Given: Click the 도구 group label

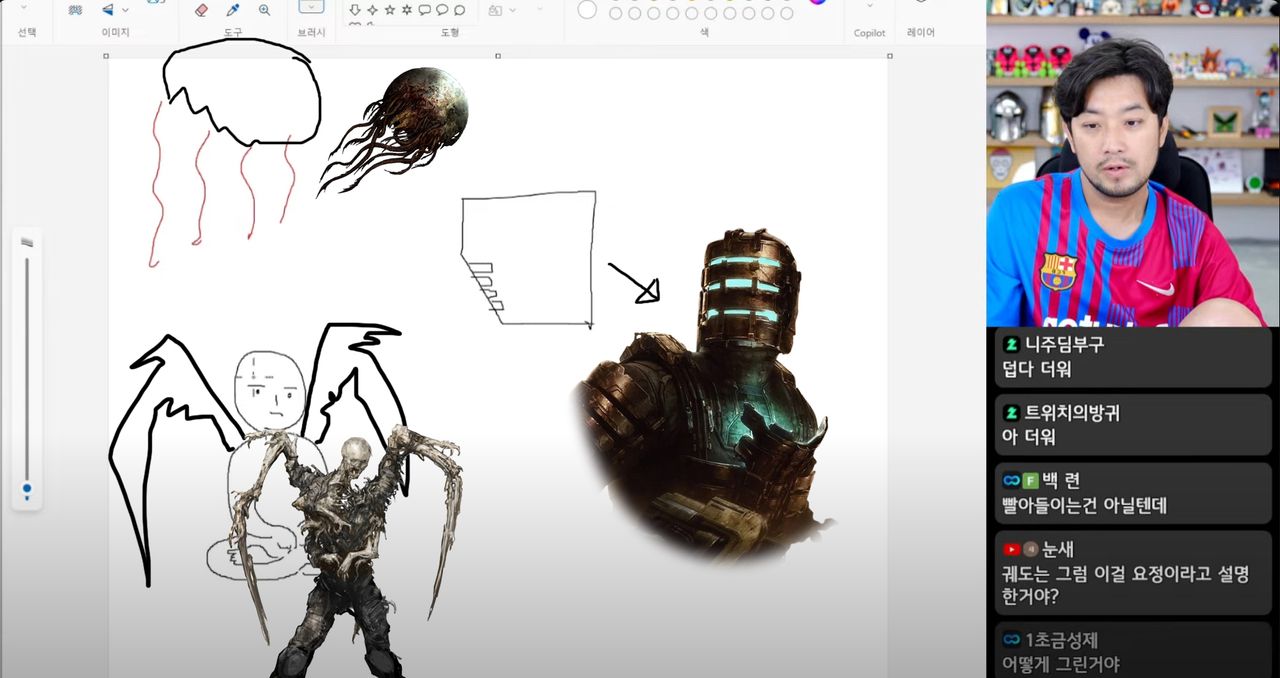Looking at the screenshot, I should (233, 32).
